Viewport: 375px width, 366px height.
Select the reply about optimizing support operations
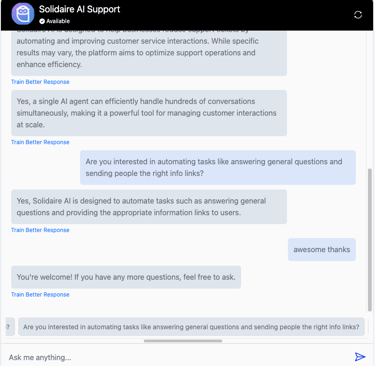[x=149, y=53]
